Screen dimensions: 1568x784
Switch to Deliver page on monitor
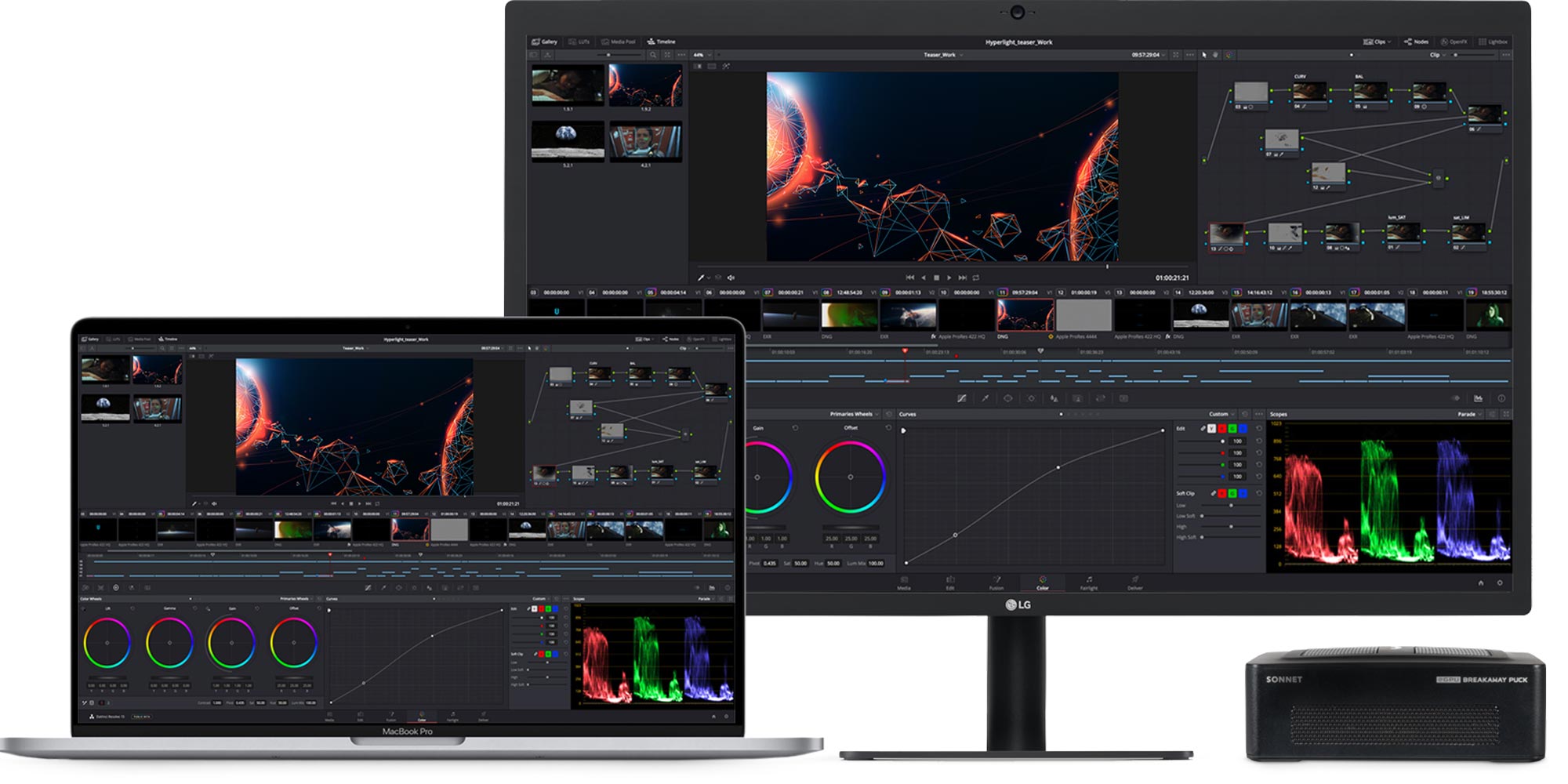tap(1135, 583)
